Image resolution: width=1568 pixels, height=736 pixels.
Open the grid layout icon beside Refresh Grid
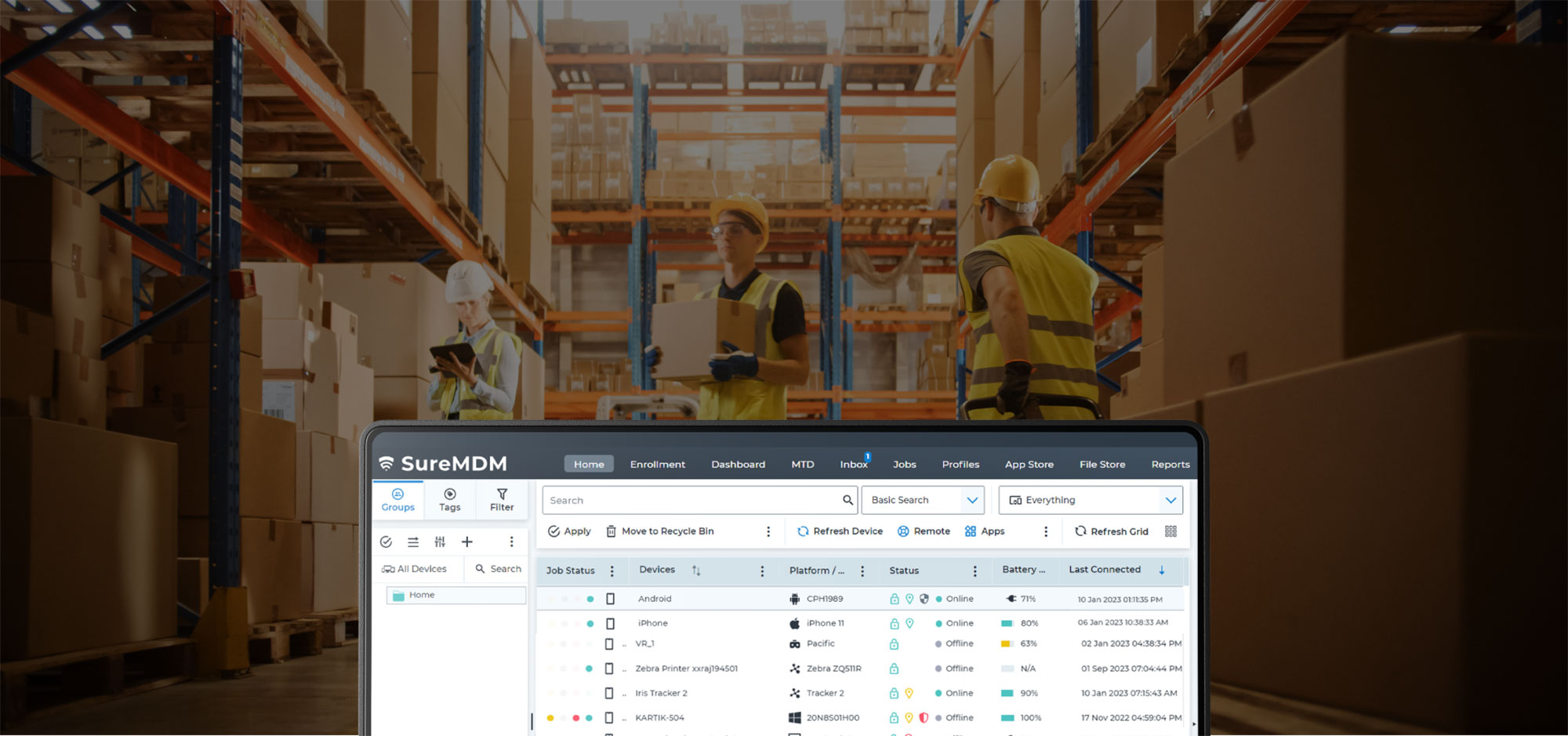click(1171, 531)
